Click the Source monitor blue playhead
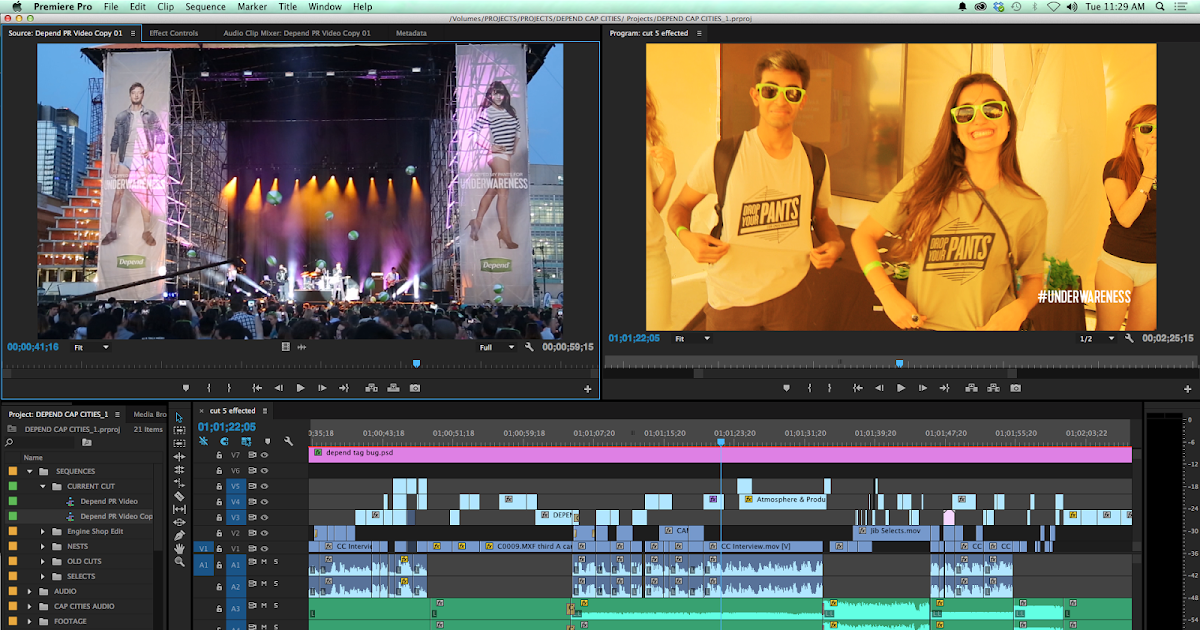The image size is (1200, 630). (416, 364)
